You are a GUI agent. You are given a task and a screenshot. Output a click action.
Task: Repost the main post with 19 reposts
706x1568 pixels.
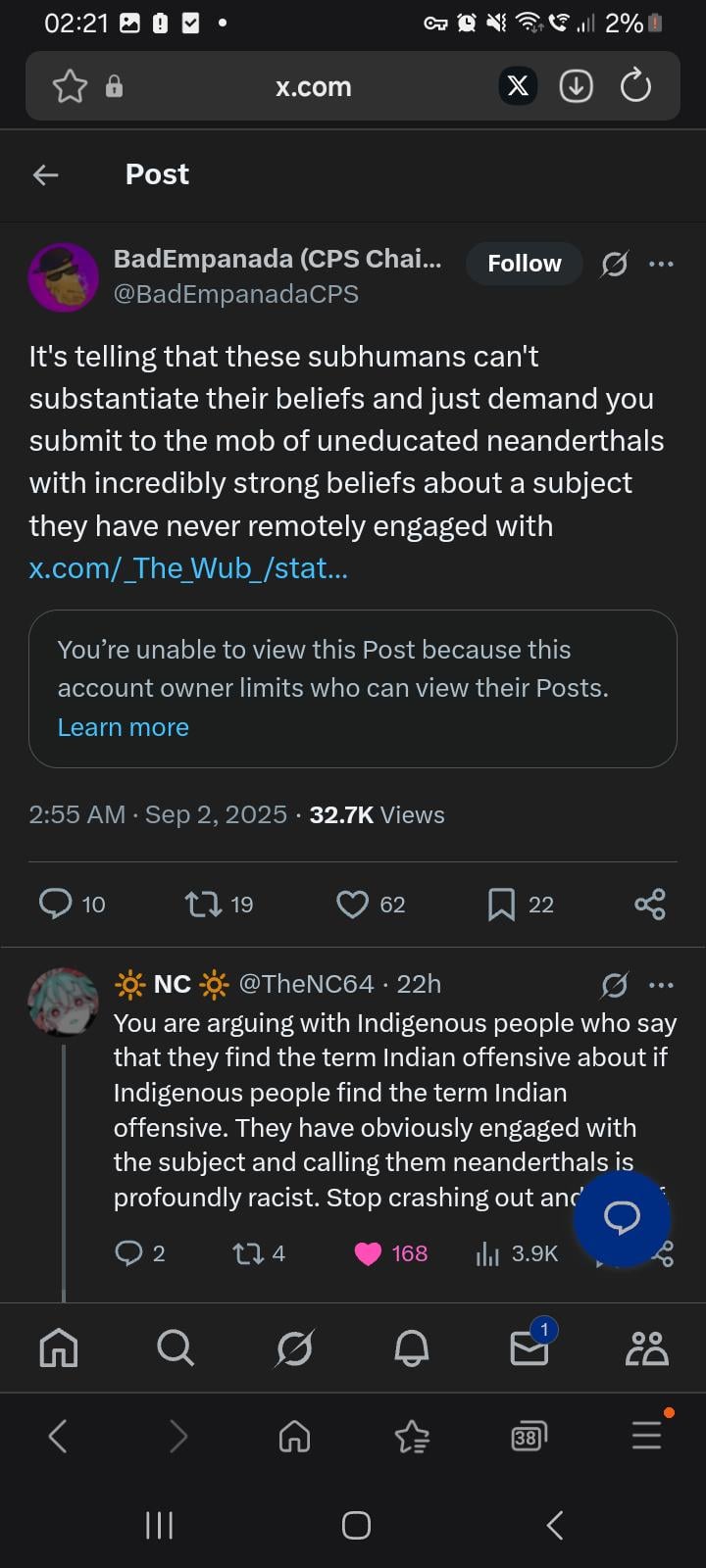point(203,904)
